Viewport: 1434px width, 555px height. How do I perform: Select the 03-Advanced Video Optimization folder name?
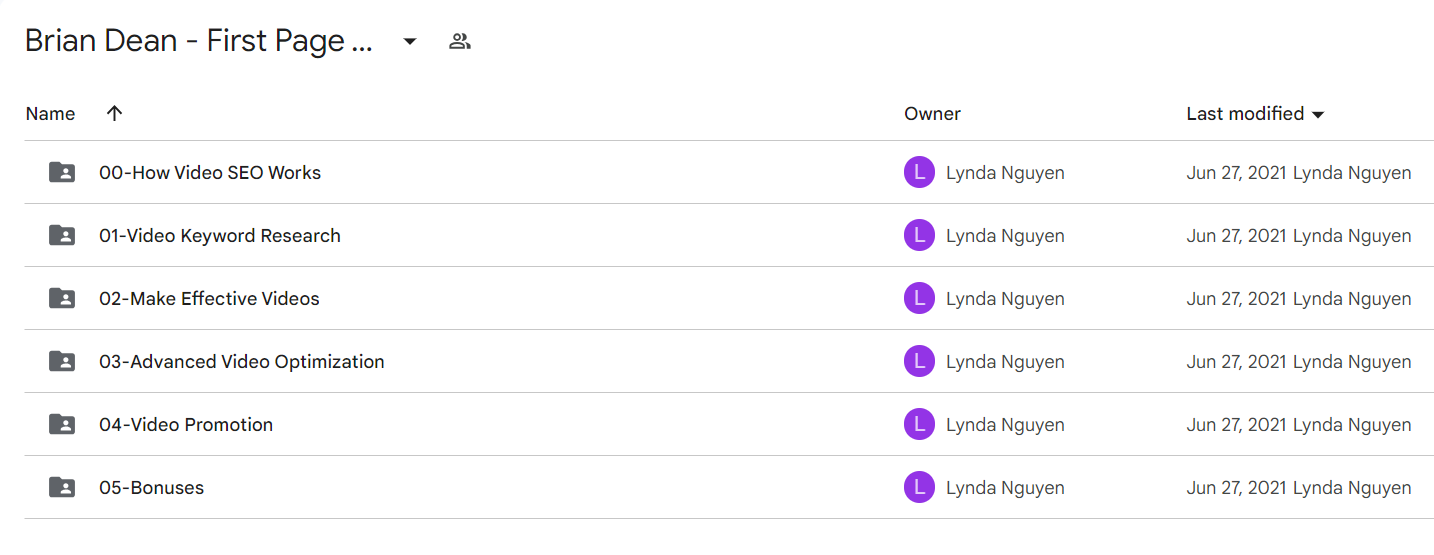click(242, 361)
